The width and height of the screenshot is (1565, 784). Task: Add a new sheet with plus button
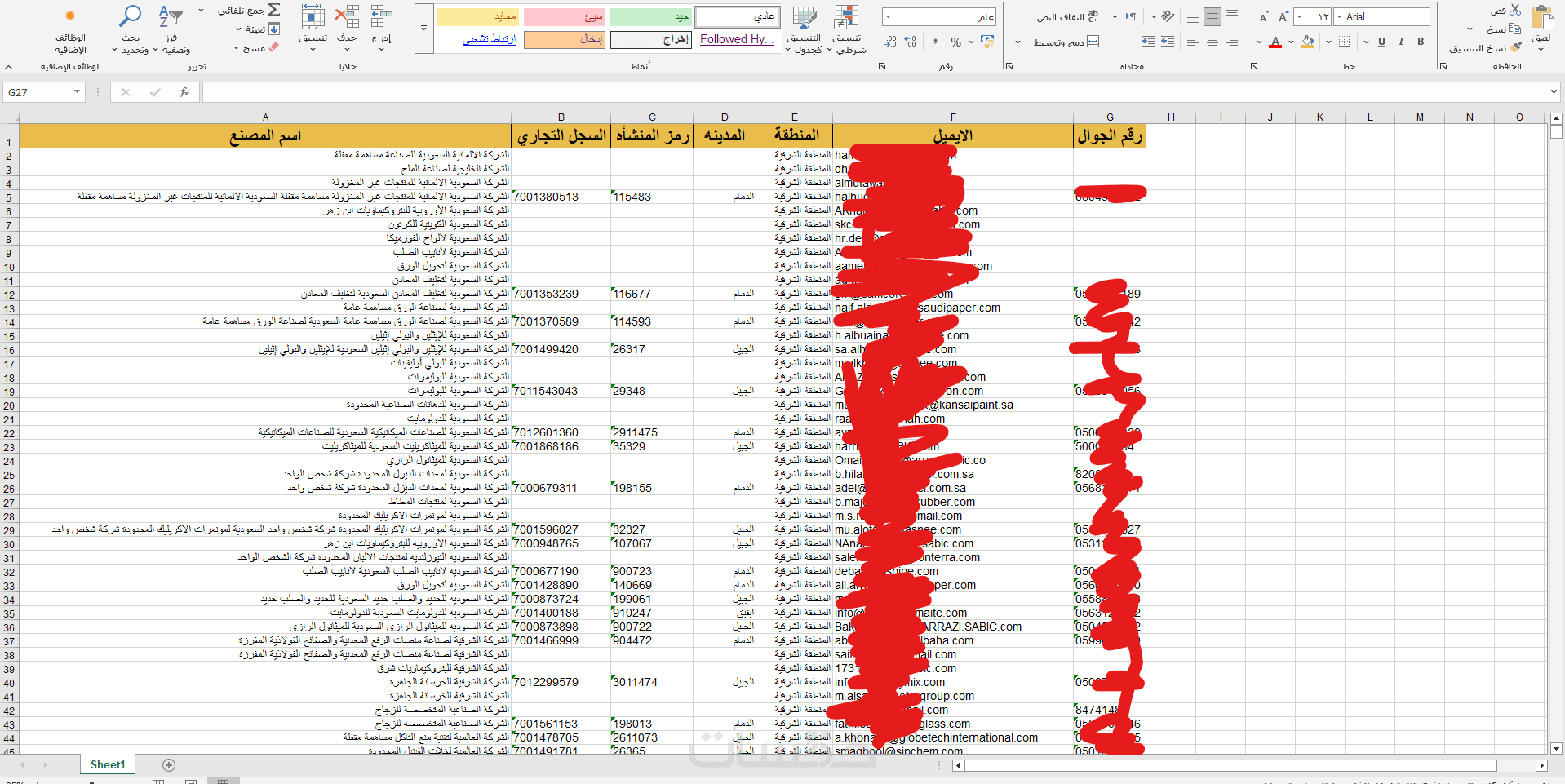coord(169,765)
